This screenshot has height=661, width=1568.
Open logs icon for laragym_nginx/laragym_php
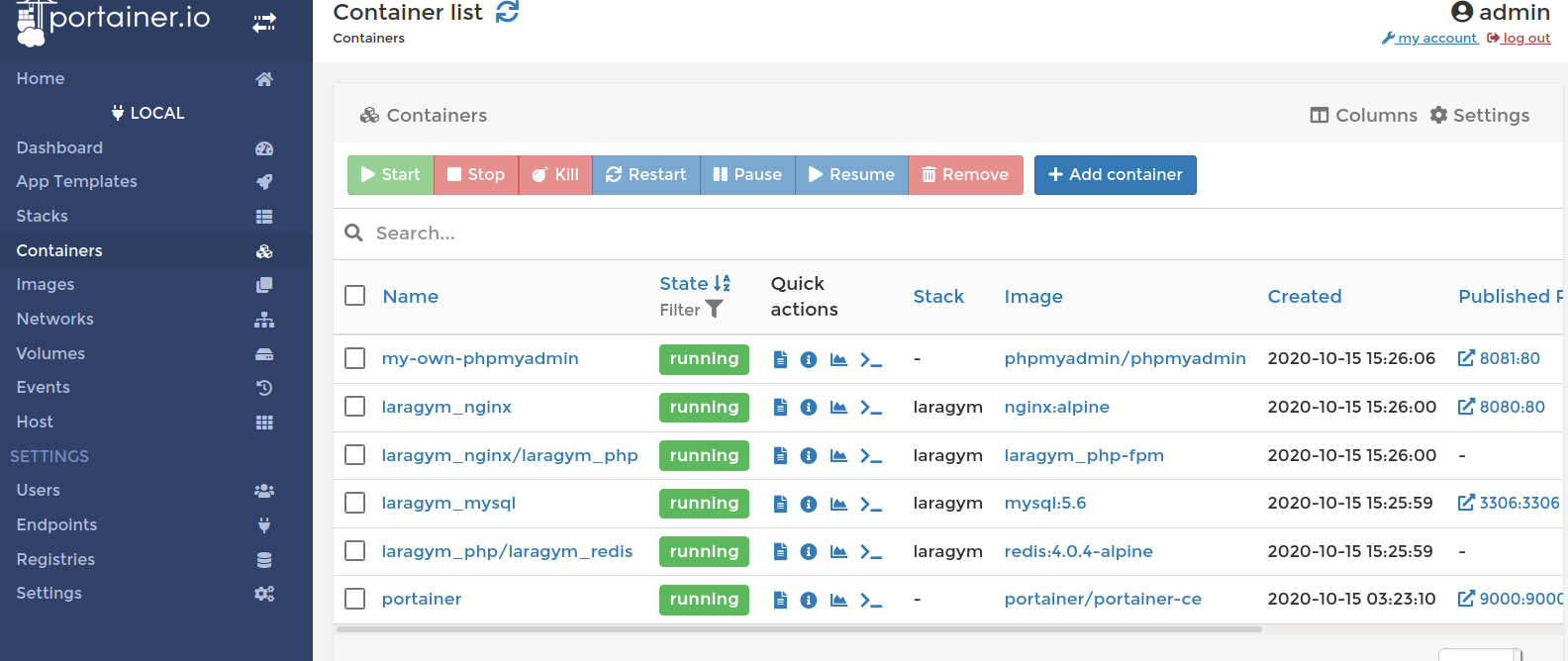[780, 455]
